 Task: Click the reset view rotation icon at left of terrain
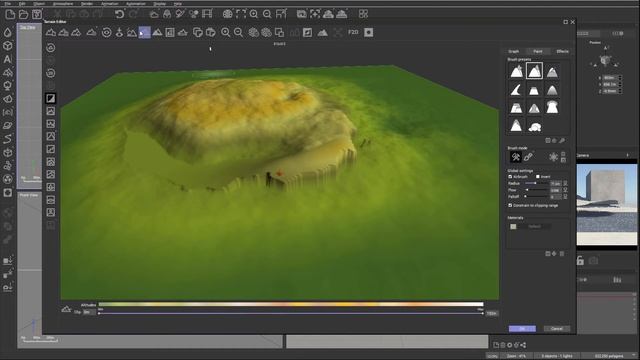click(51, 48)
